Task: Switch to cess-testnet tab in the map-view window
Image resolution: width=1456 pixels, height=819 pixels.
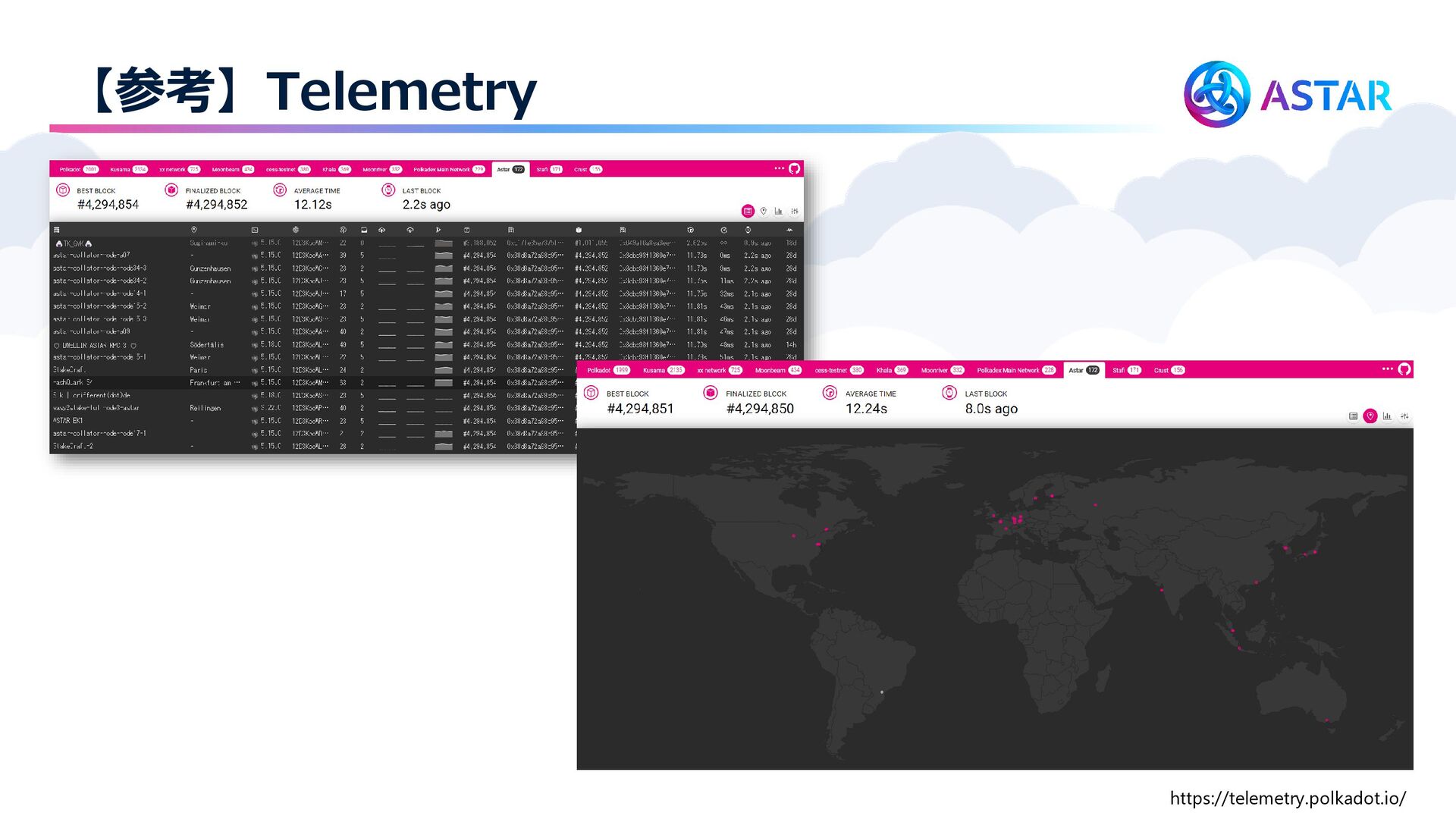Action: [x=839, y=370]
